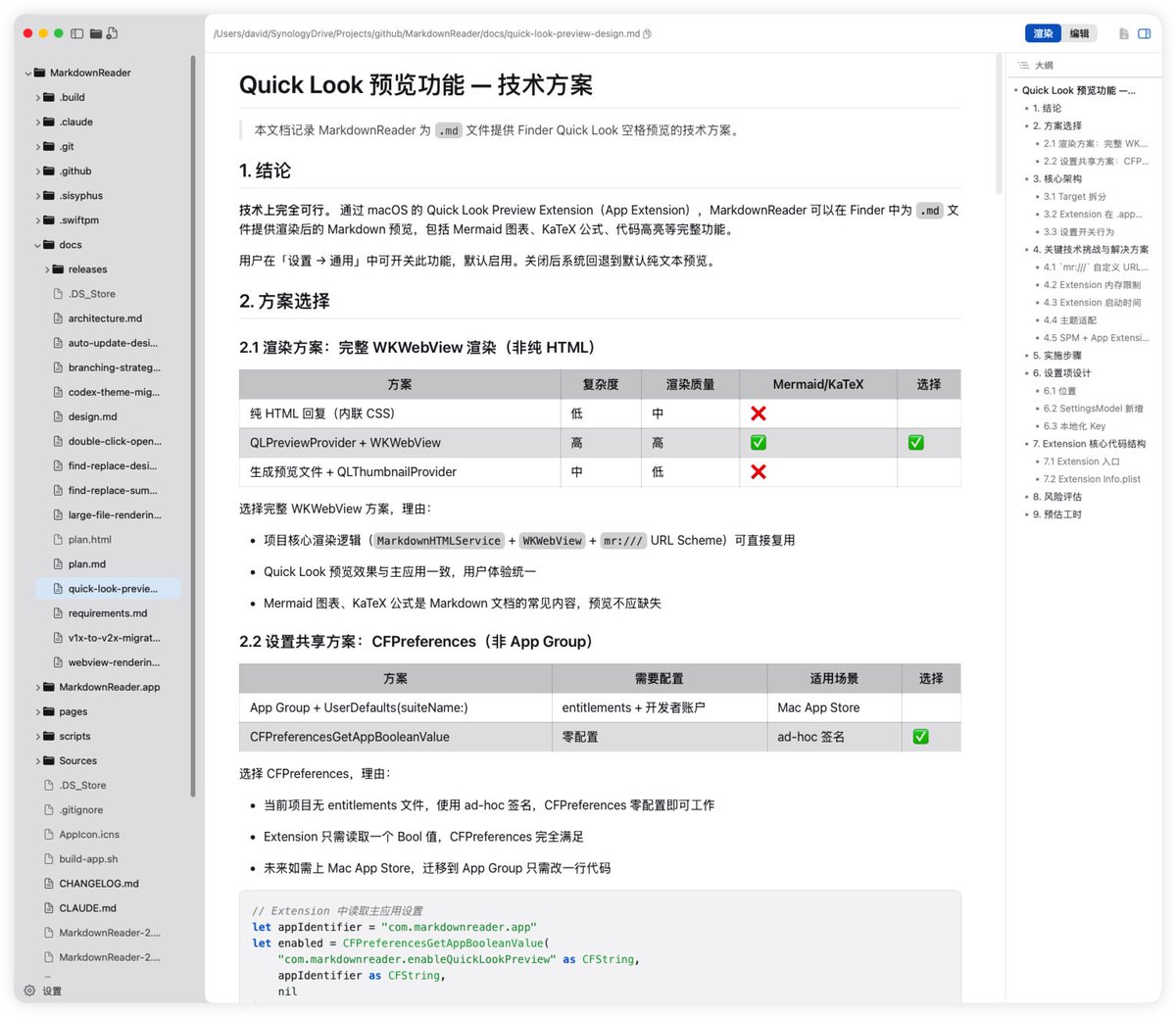Image resolution: width=1176 pixels, height=1017 pixels.
Task: Click the export document icon
Action: tap(1124, 33)
